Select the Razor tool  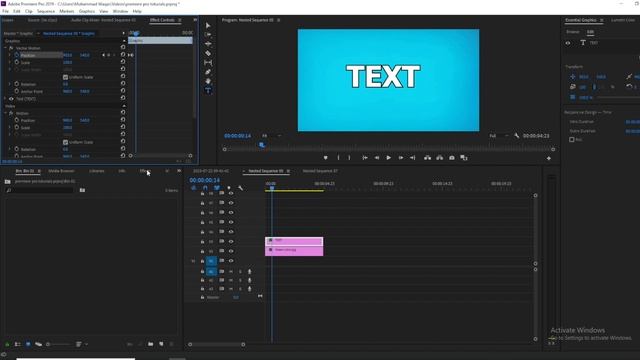click(208, 53)
